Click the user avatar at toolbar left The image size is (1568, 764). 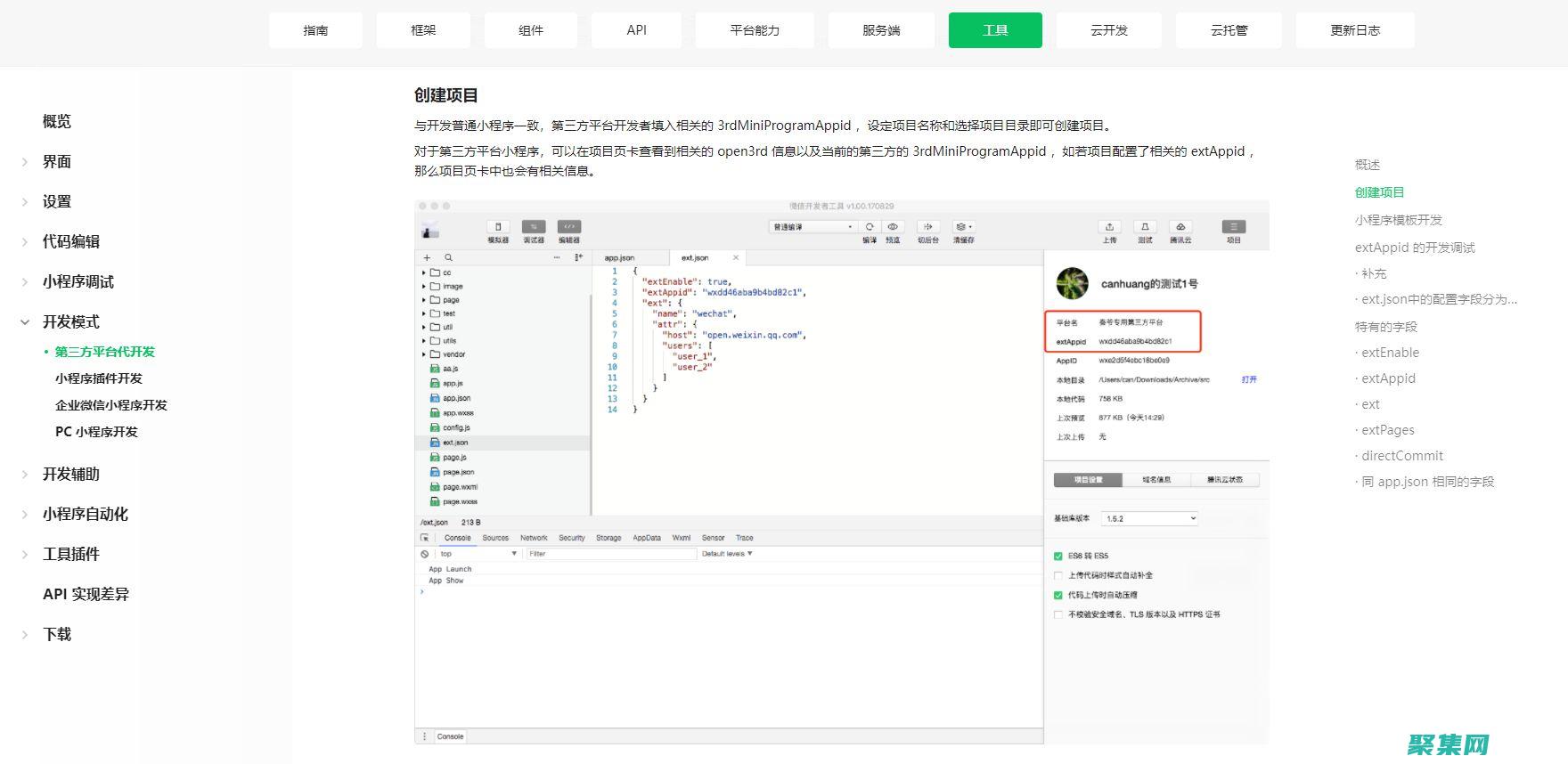point(431,231)
